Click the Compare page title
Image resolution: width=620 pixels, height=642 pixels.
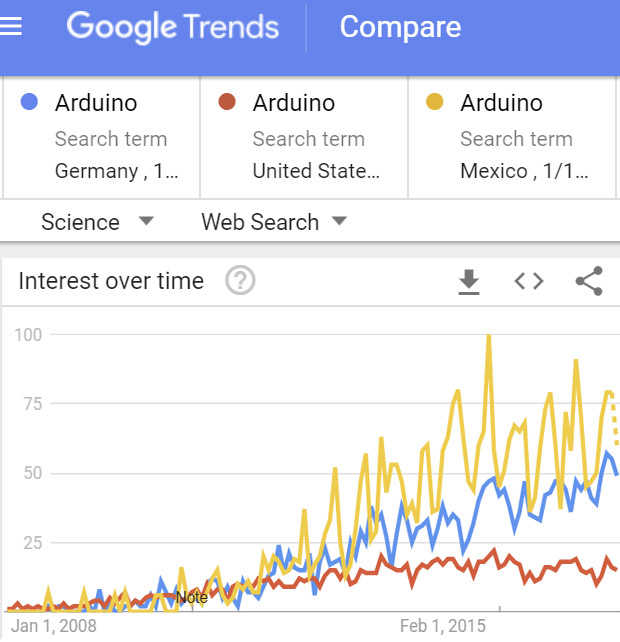point(400,27)
